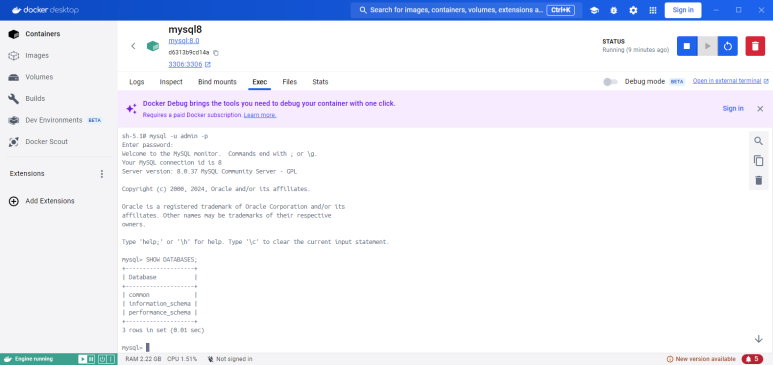Viewport: 773px width, 365px height.
Task: Switch to the Files tab
Action: [290, 82]
